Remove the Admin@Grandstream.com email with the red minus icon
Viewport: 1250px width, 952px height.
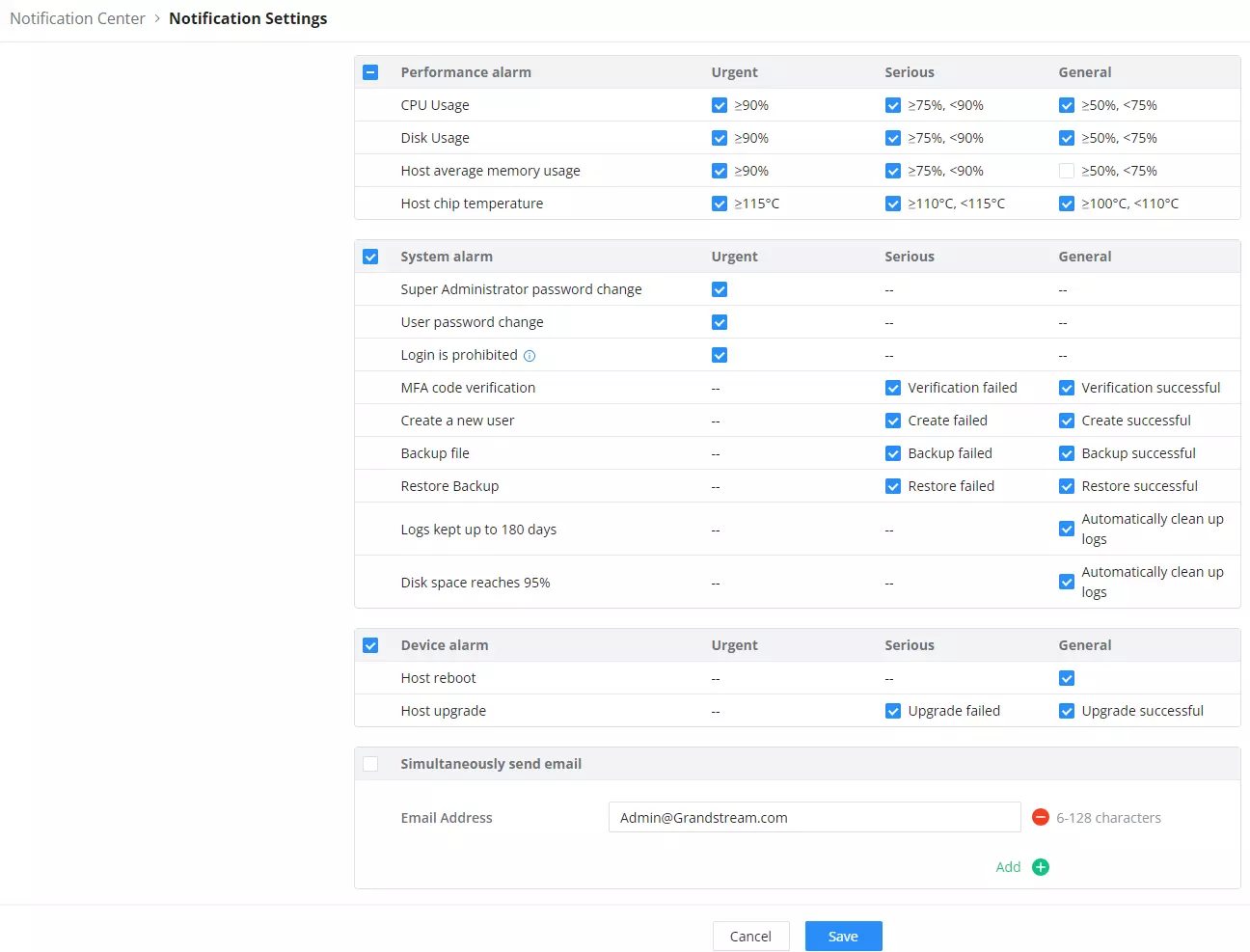tap(1041, 817)
